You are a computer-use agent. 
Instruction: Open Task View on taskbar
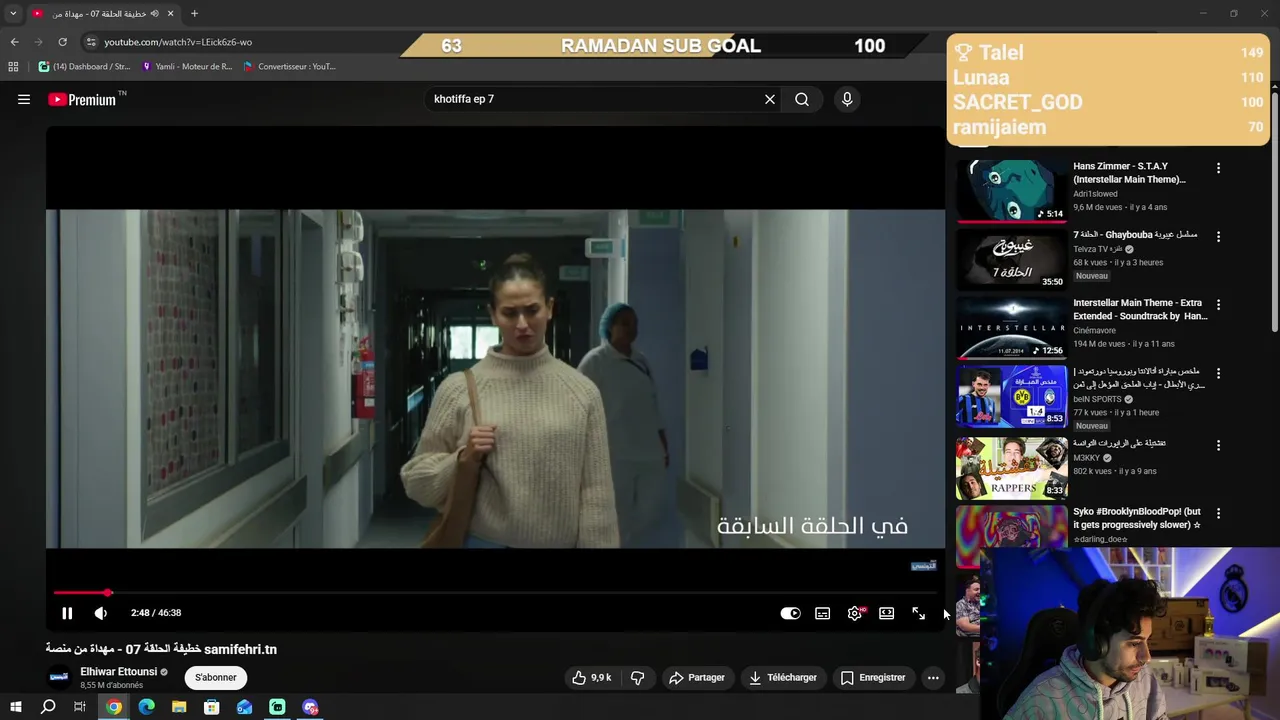(80, 707)
